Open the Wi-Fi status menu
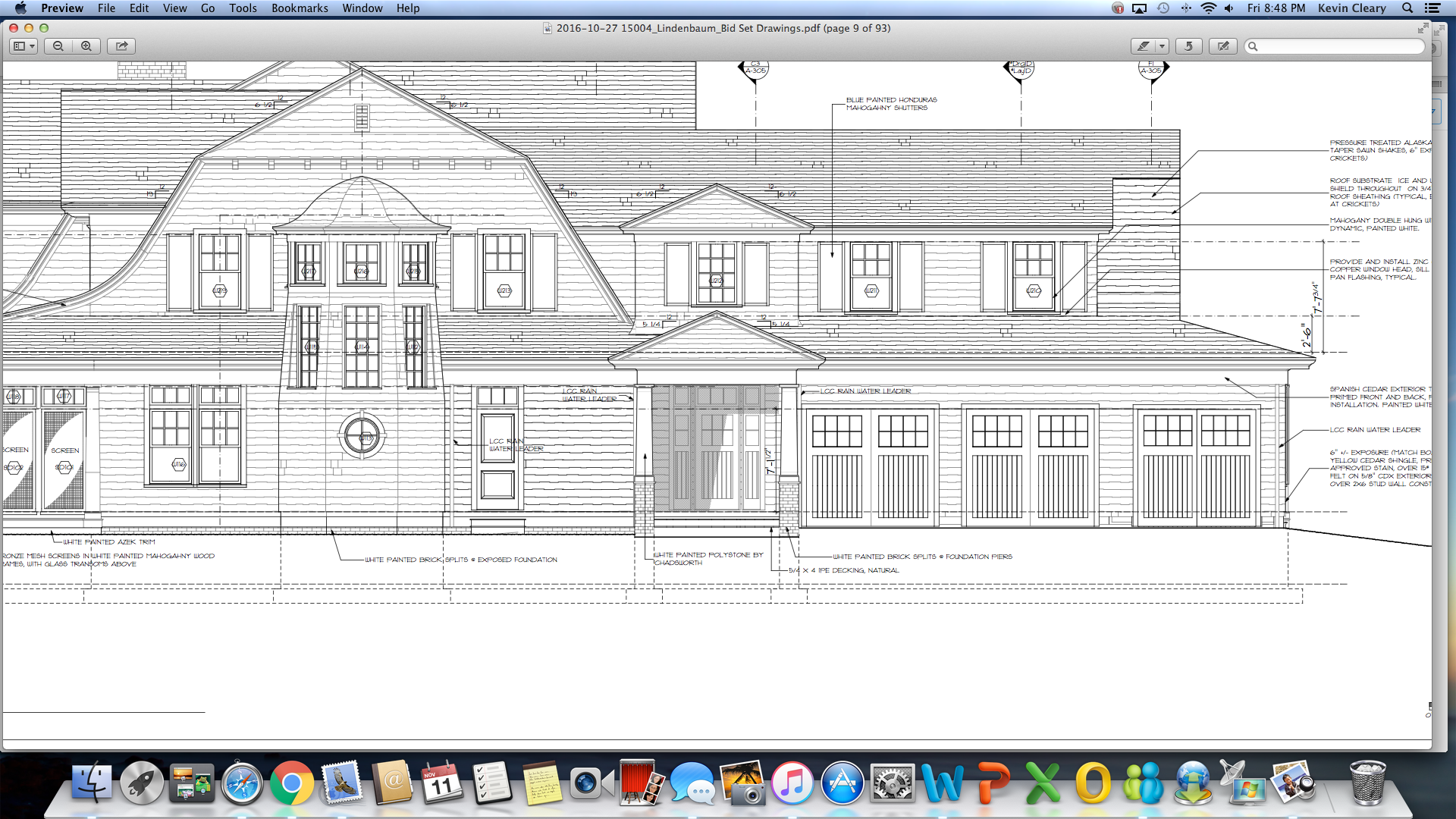This screenshot has width=1456, height=819. (x=1209, y=8)
